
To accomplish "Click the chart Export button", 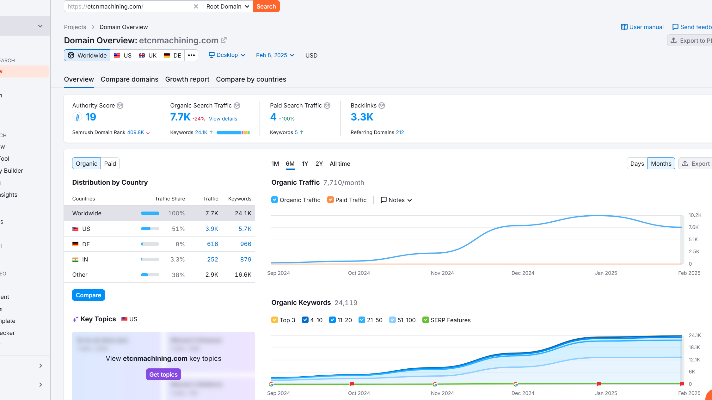I will click(x=696, y=164).
